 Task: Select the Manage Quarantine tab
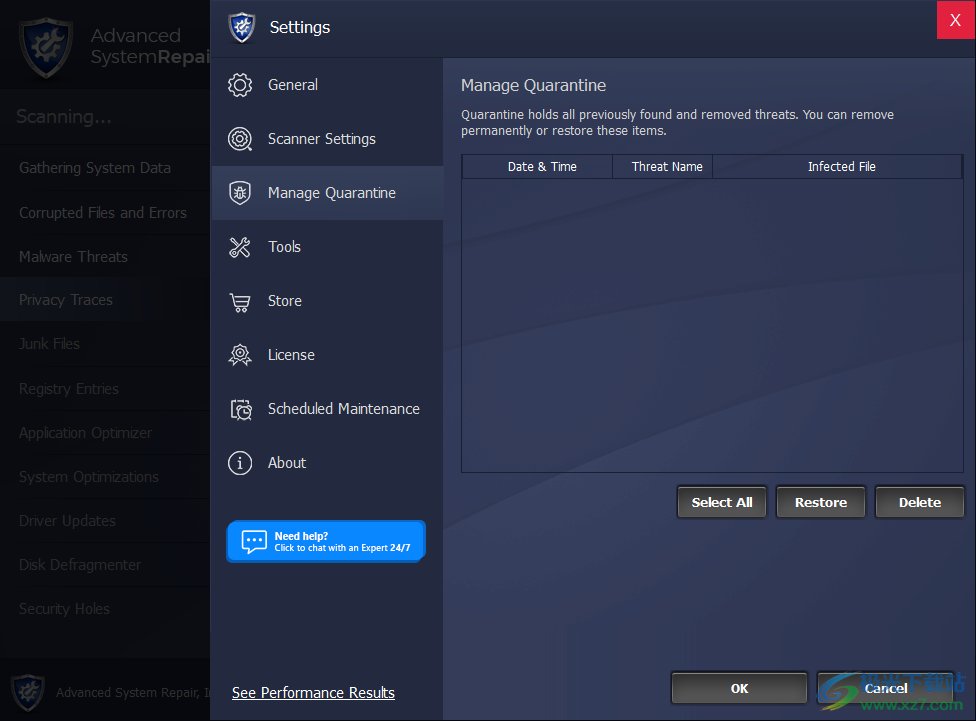[327, 193]
